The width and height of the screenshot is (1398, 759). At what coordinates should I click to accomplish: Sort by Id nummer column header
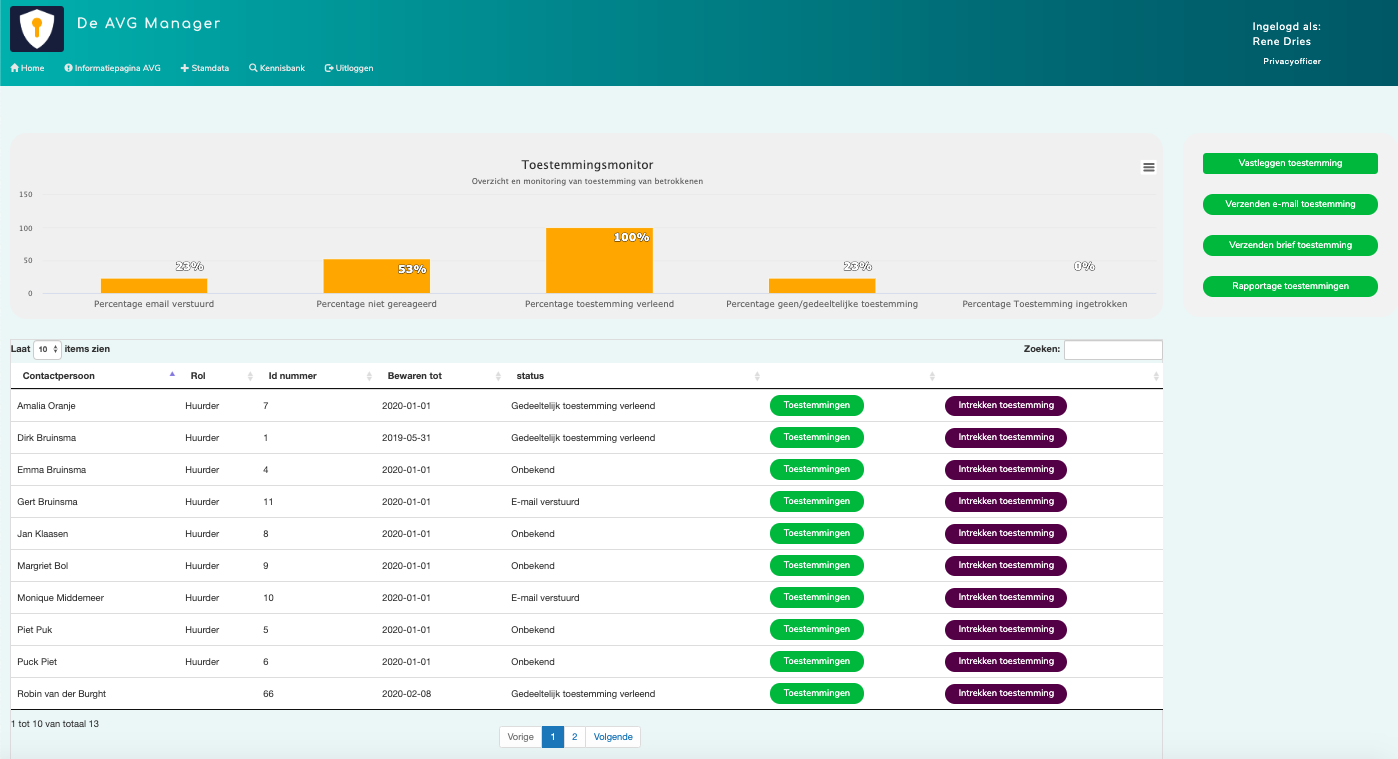click(x=316, y=376)
